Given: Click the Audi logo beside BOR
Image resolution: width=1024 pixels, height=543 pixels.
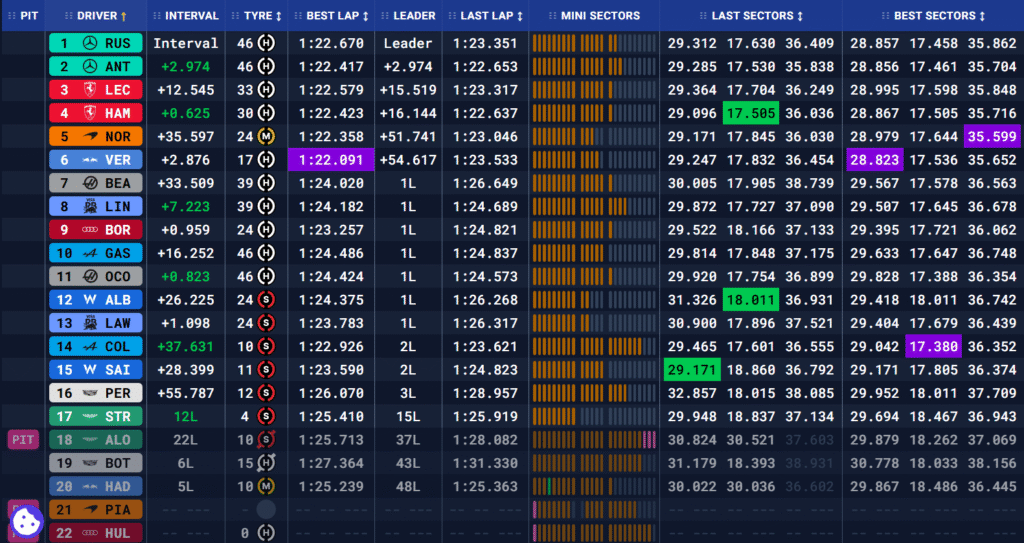Looking at the screenshot, I should (91, 229).
